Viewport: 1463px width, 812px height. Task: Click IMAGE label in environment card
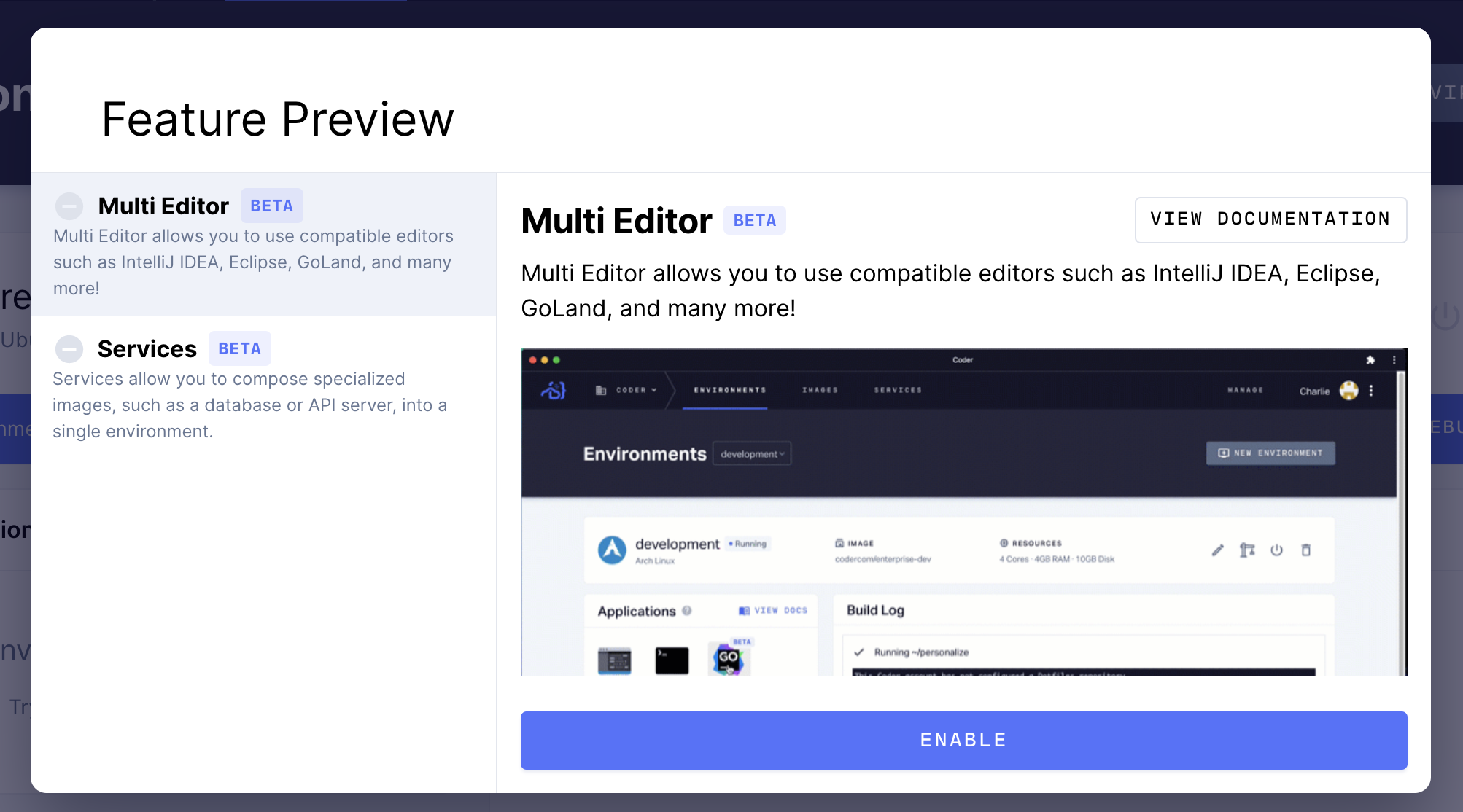click(x=854, y=543)
